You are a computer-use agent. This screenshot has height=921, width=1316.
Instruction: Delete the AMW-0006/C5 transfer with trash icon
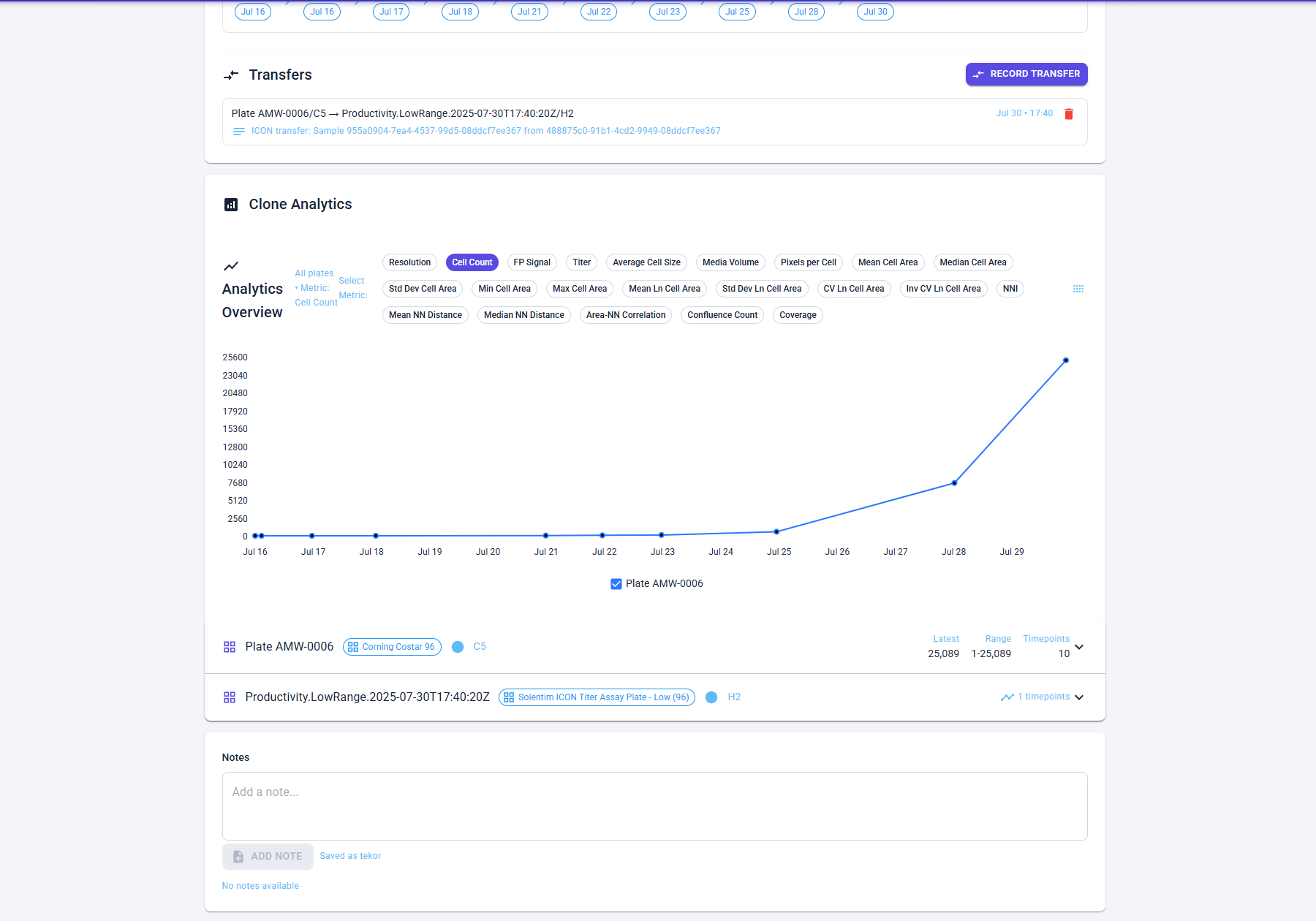1069,114
